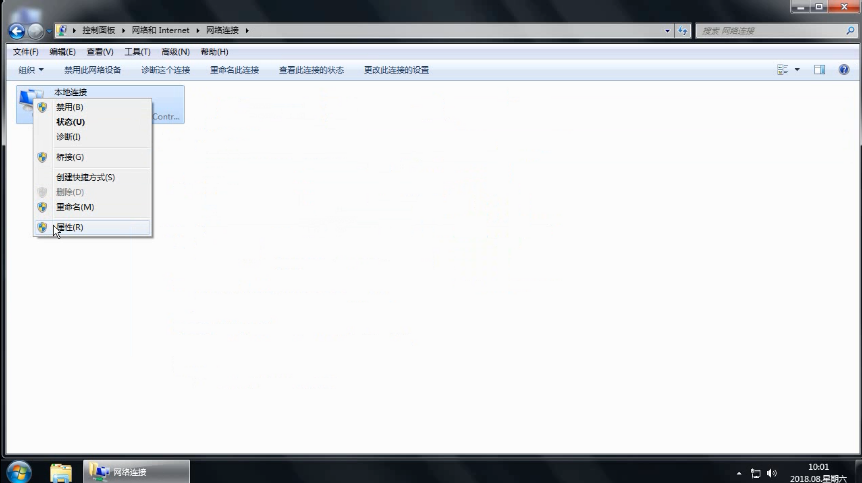Open the Windows Start orb
This screenshot has width=862, height=483.
click(x=18, y=471)
